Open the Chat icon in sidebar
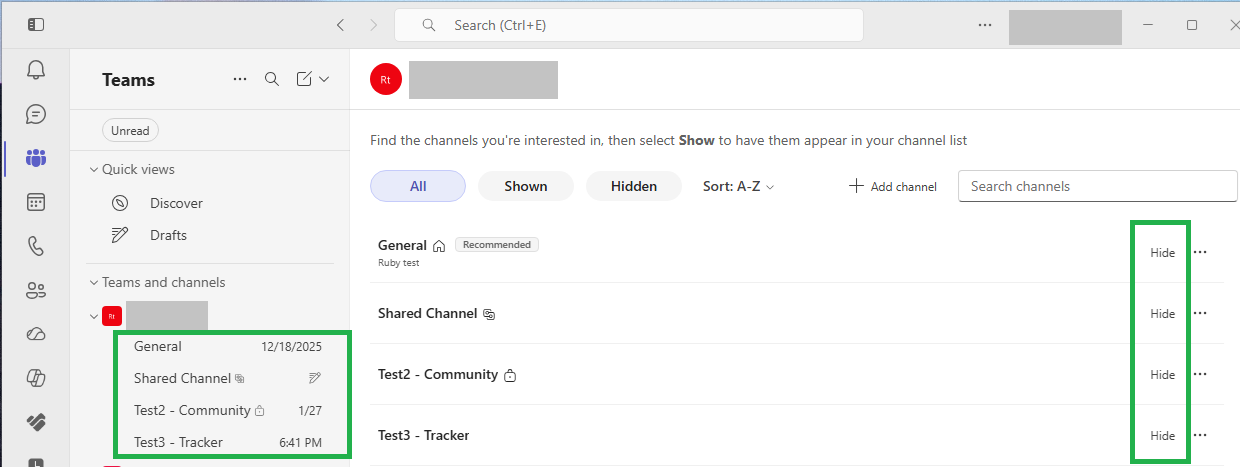The height and width of the screenshot is (467, 1240). coord(36,114)
